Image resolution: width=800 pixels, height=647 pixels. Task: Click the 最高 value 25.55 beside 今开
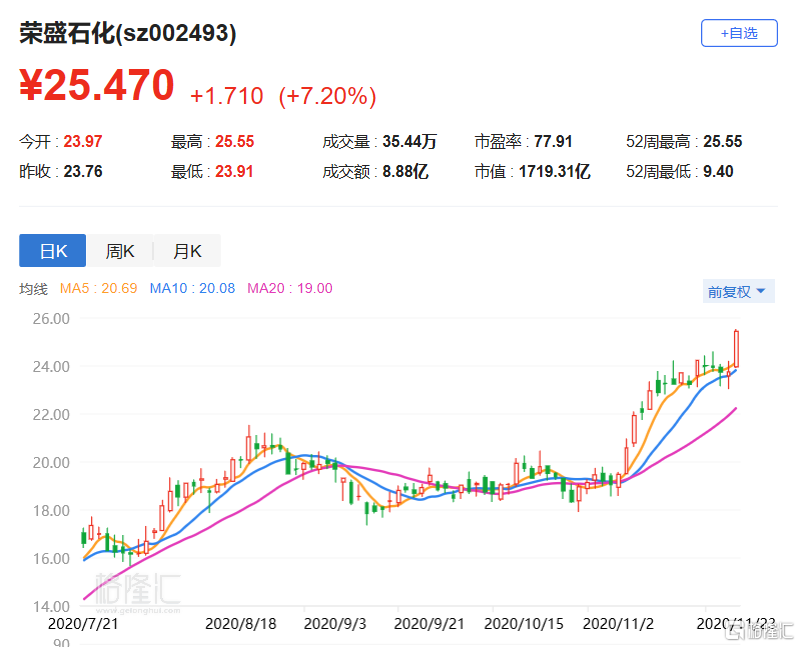pos(235,141)
